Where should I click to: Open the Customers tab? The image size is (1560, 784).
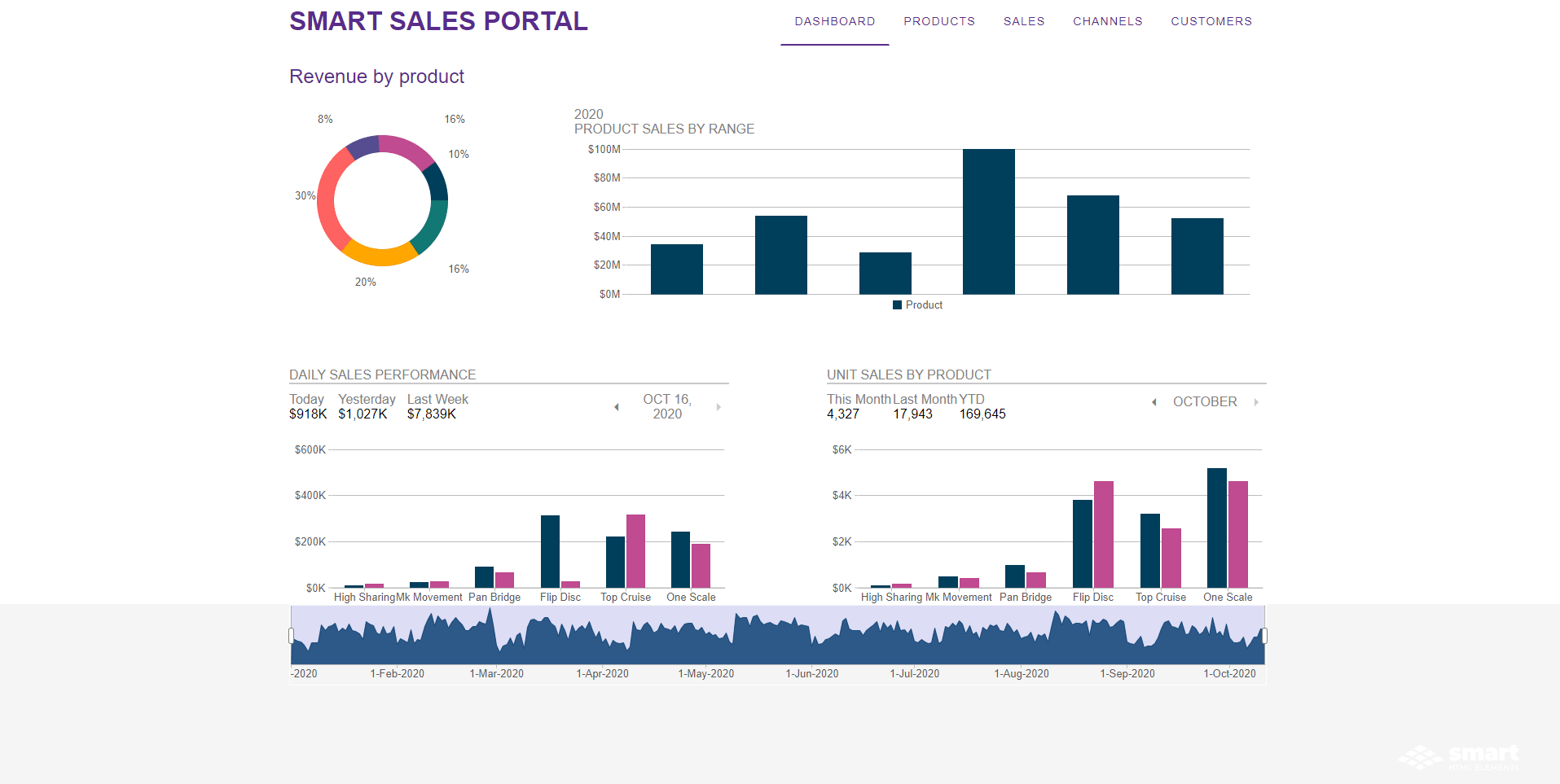[x=1211, y=22]
